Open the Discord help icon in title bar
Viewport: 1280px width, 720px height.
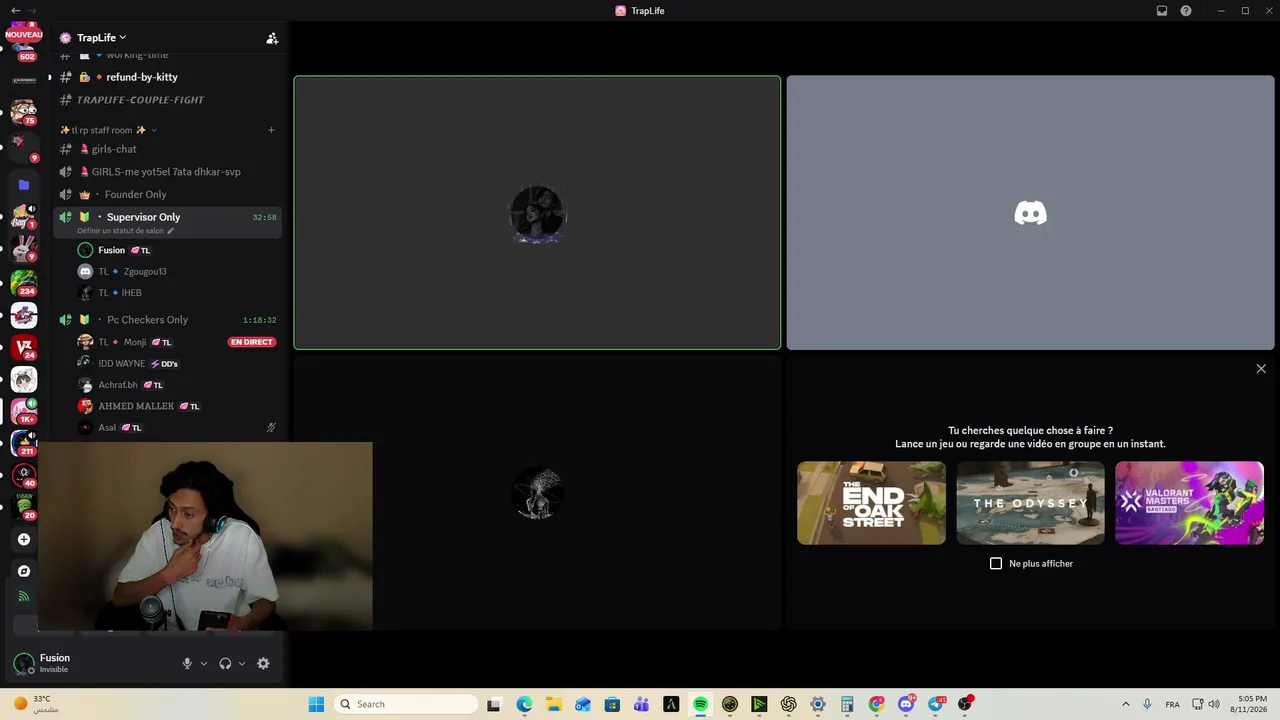click(1186, 11)
